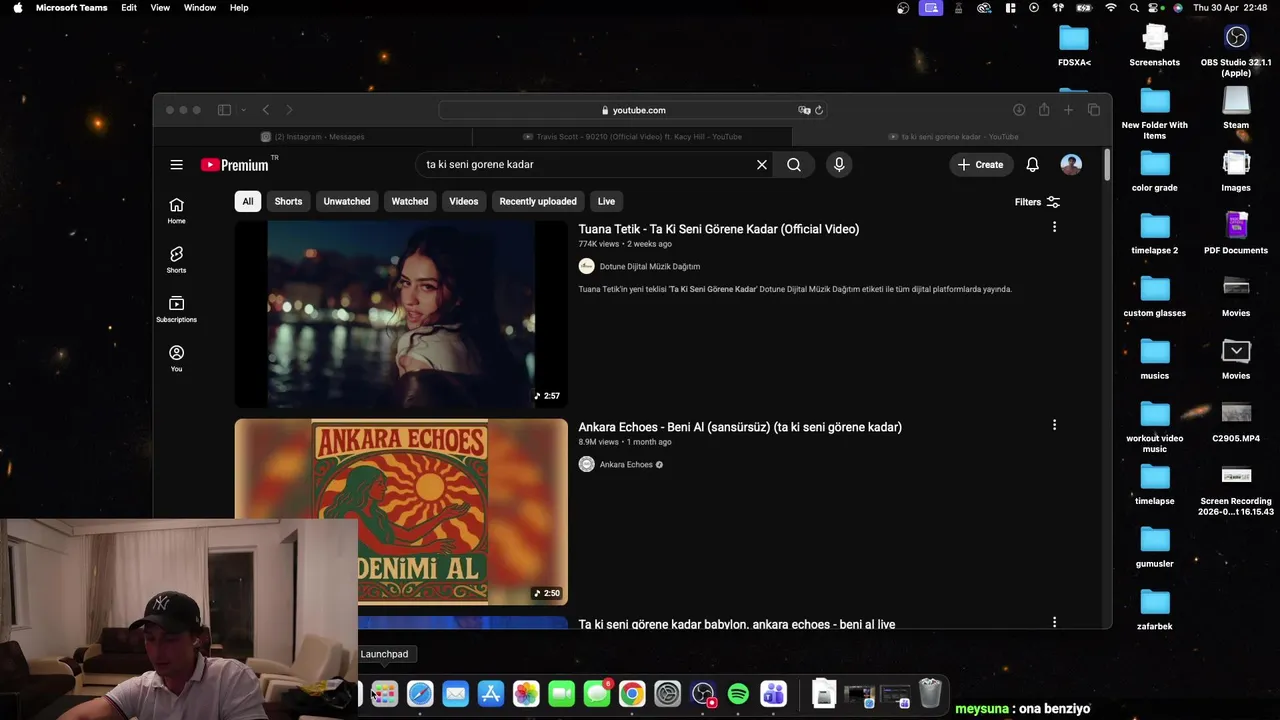
Task: Open YouTube notifications bell
Action: click(x=1032, y=165)
